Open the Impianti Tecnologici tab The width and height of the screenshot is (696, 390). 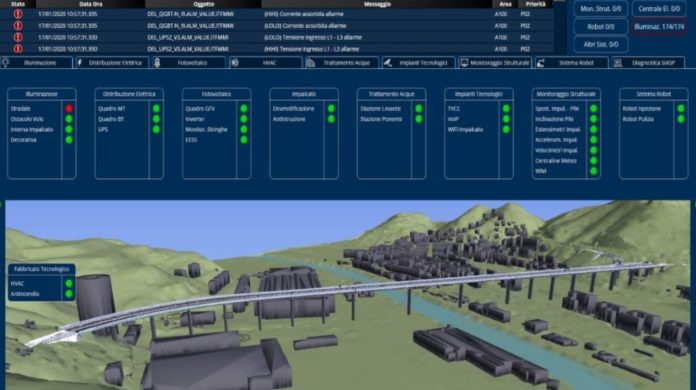click(x=419, y=63)
